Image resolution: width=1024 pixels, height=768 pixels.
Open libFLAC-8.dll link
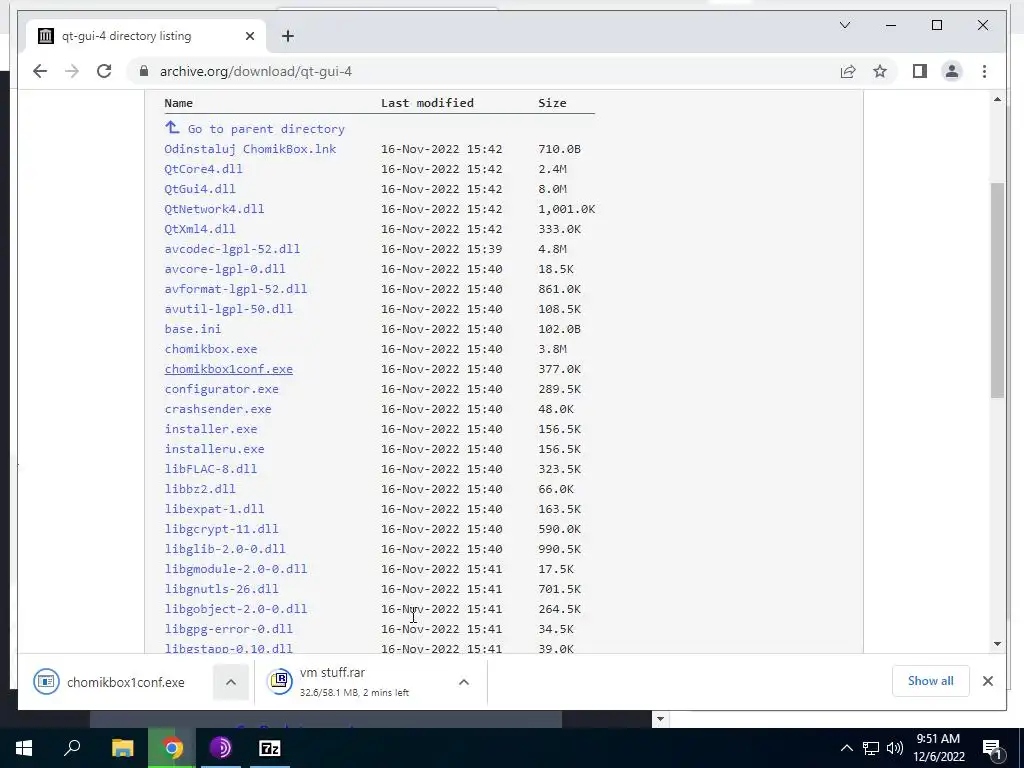coord(210,469)
